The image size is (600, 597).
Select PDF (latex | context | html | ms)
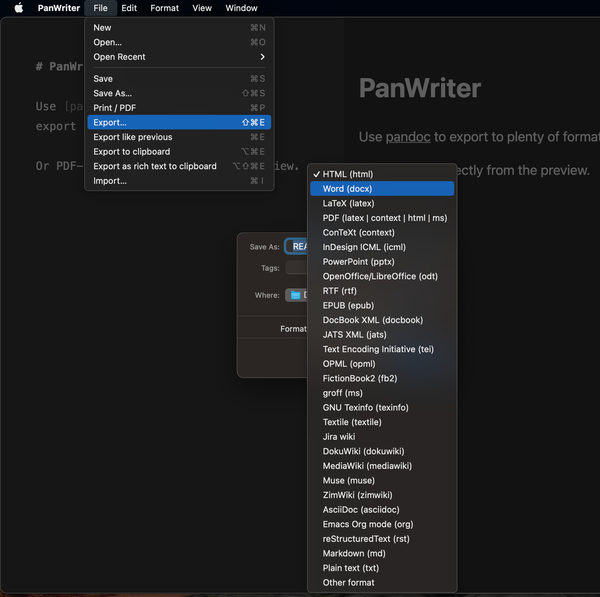pos(382,218)
